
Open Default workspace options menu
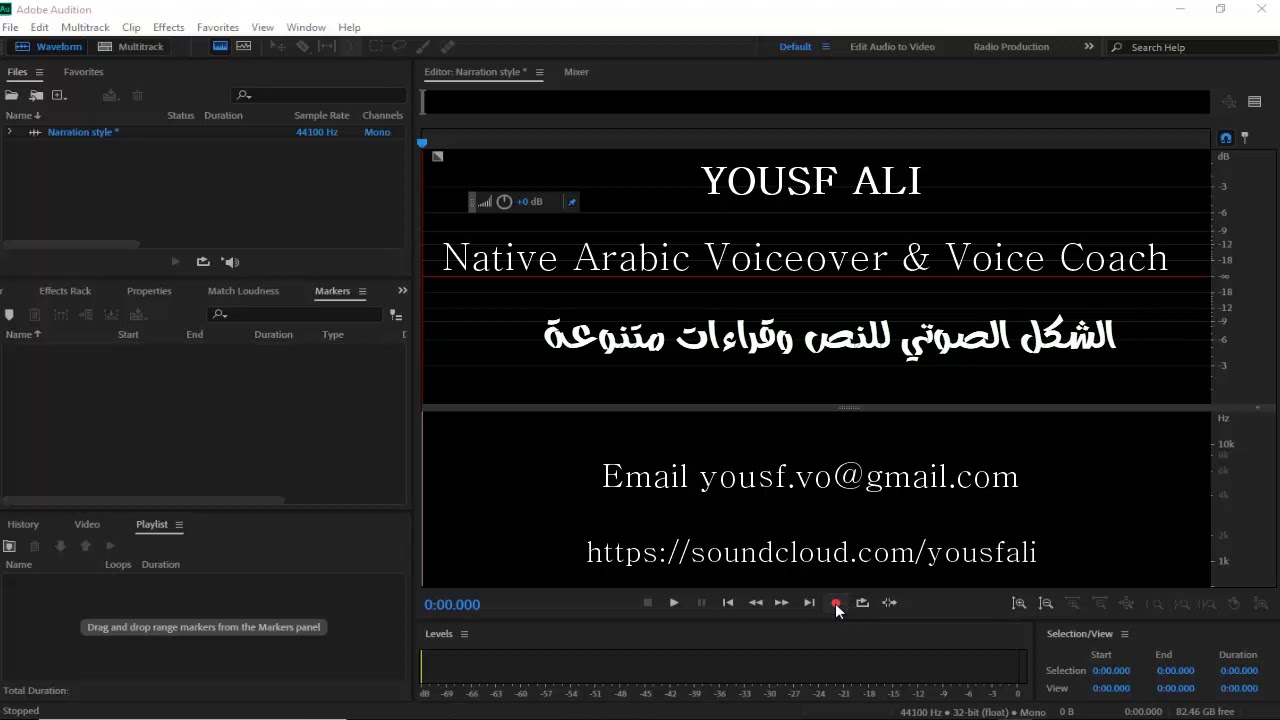pyautogui.click(x=826, y=47)
